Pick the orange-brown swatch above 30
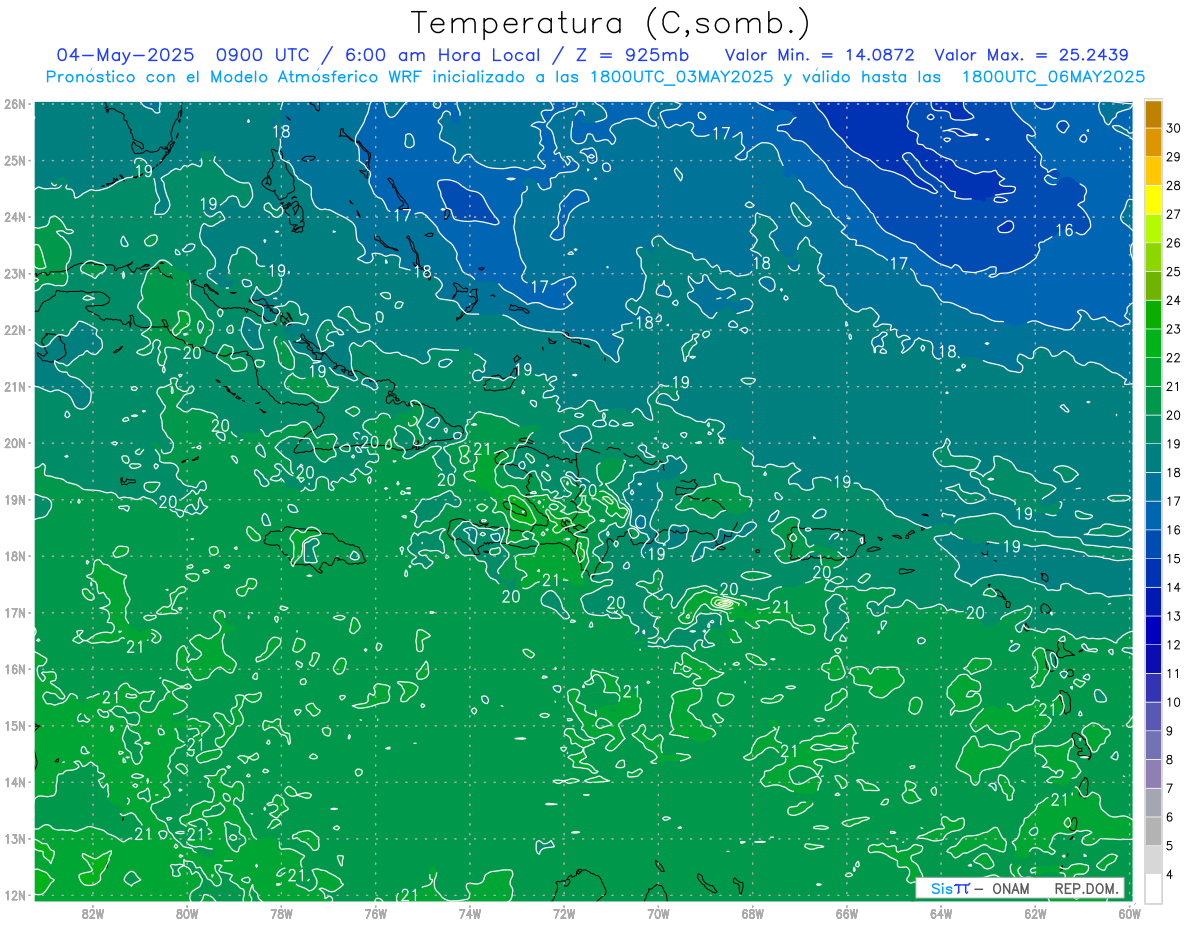 click(x=1153, y=114)
